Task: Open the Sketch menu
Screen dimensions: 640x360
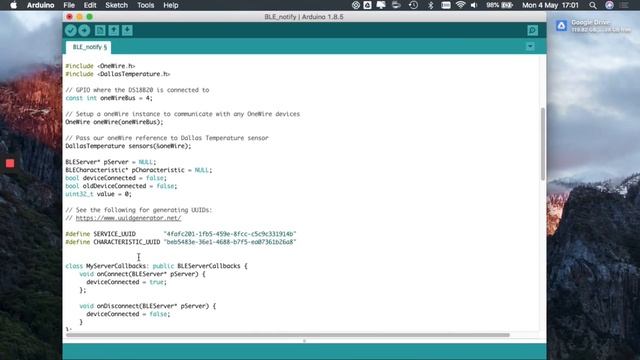Action: pos(116,5)
